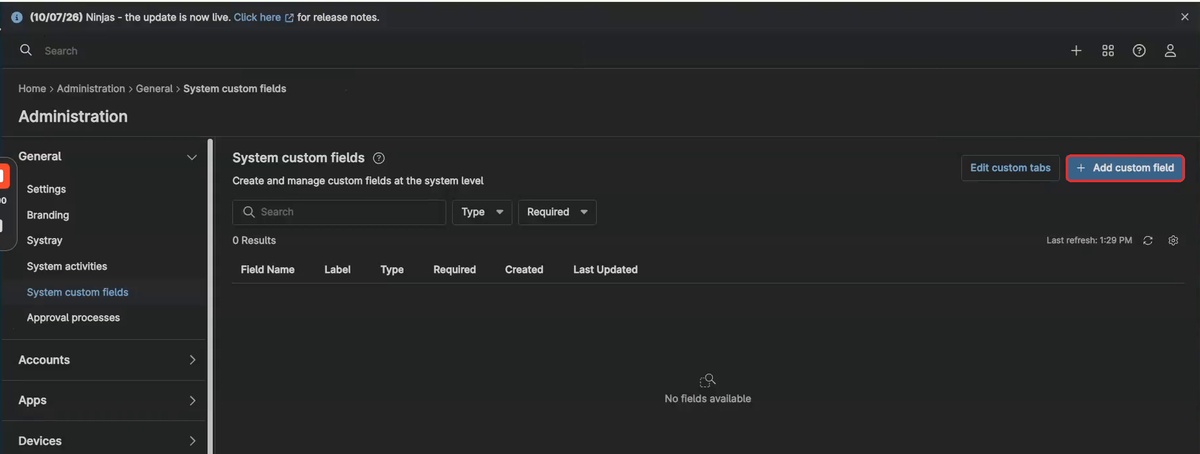Open Systray in the sidebar
The image size is (1200, 454).
click(45, 241)
